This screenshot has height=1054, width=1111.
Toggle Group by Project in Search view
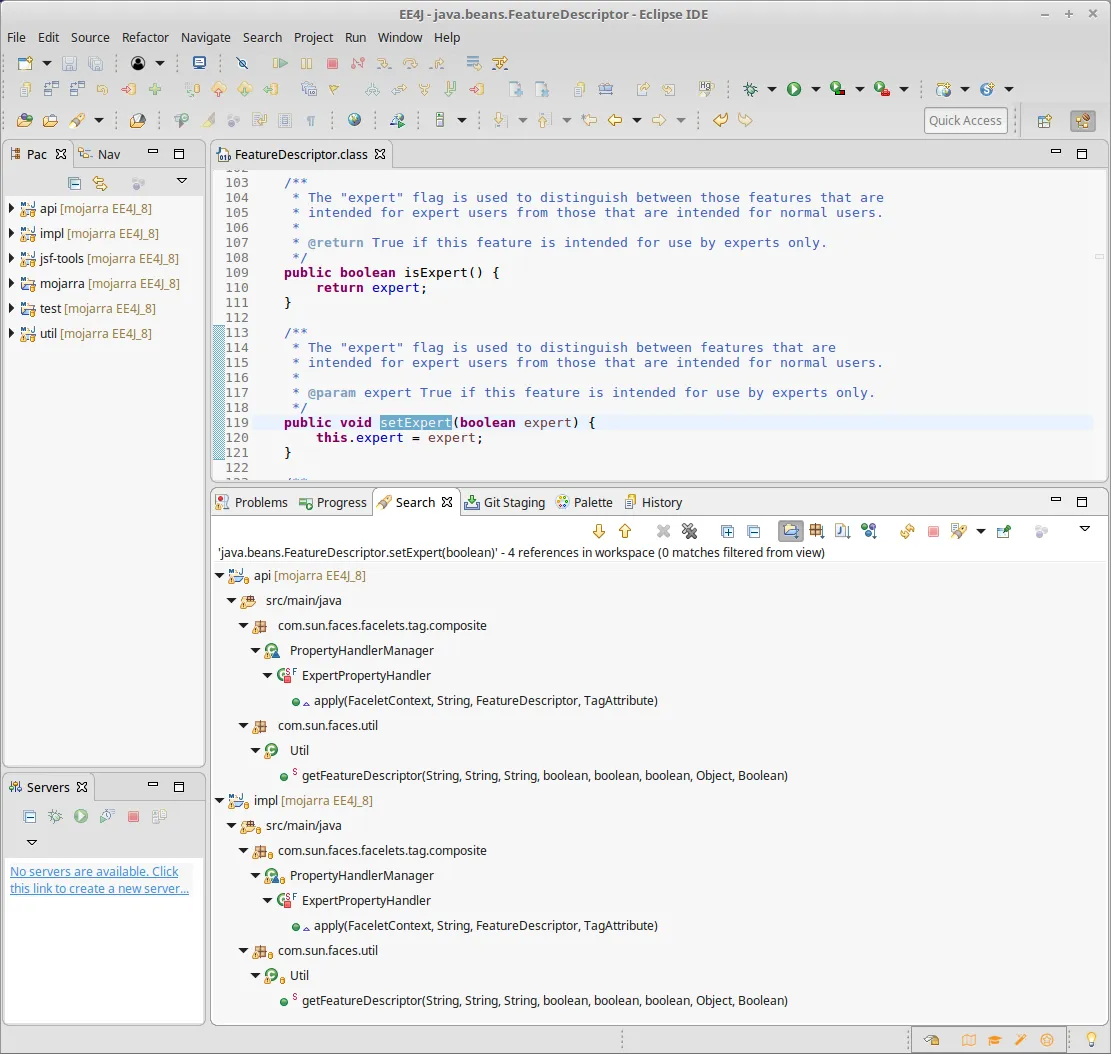791,531
